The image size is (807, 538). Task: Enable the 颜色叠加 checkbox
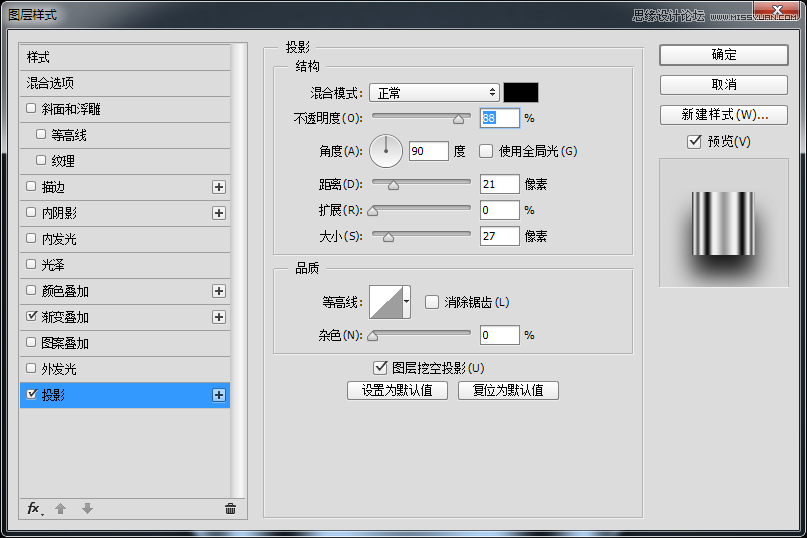[x=31, y=290]
